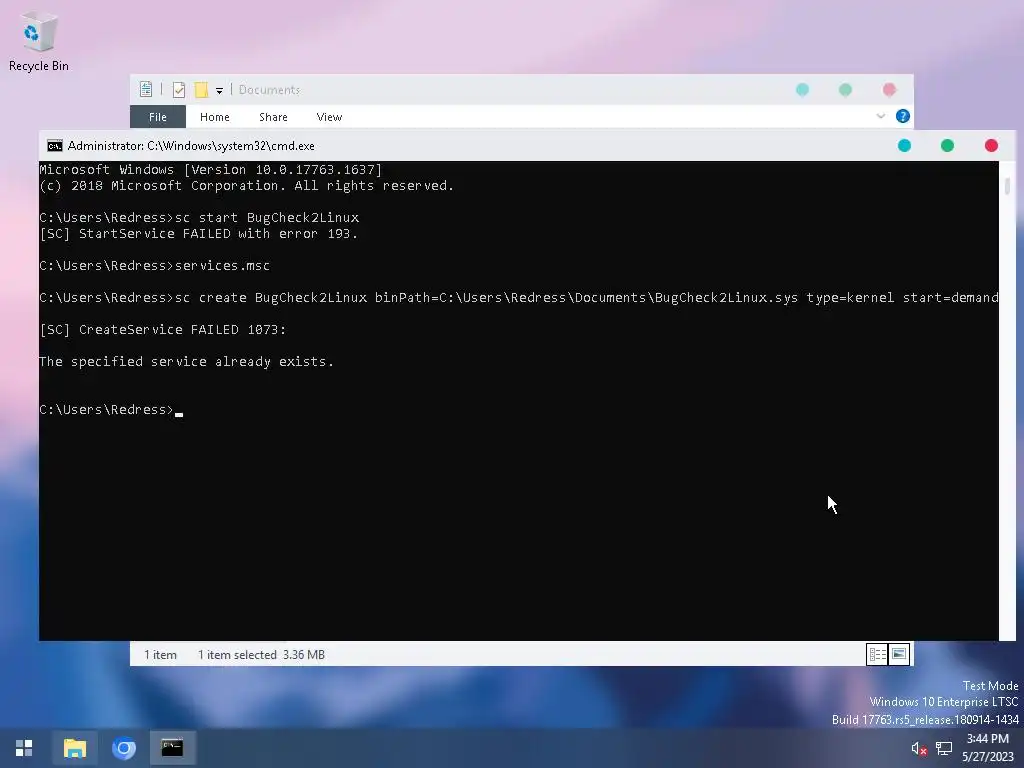Open the Home ribbon tab

pos(214,117)
